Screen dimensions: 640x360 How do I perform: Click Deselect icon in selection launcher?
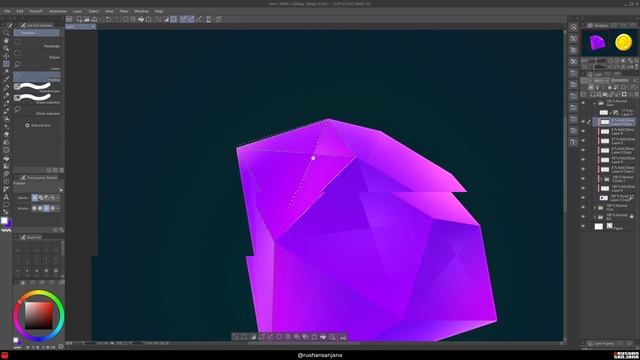click(236, 337)
